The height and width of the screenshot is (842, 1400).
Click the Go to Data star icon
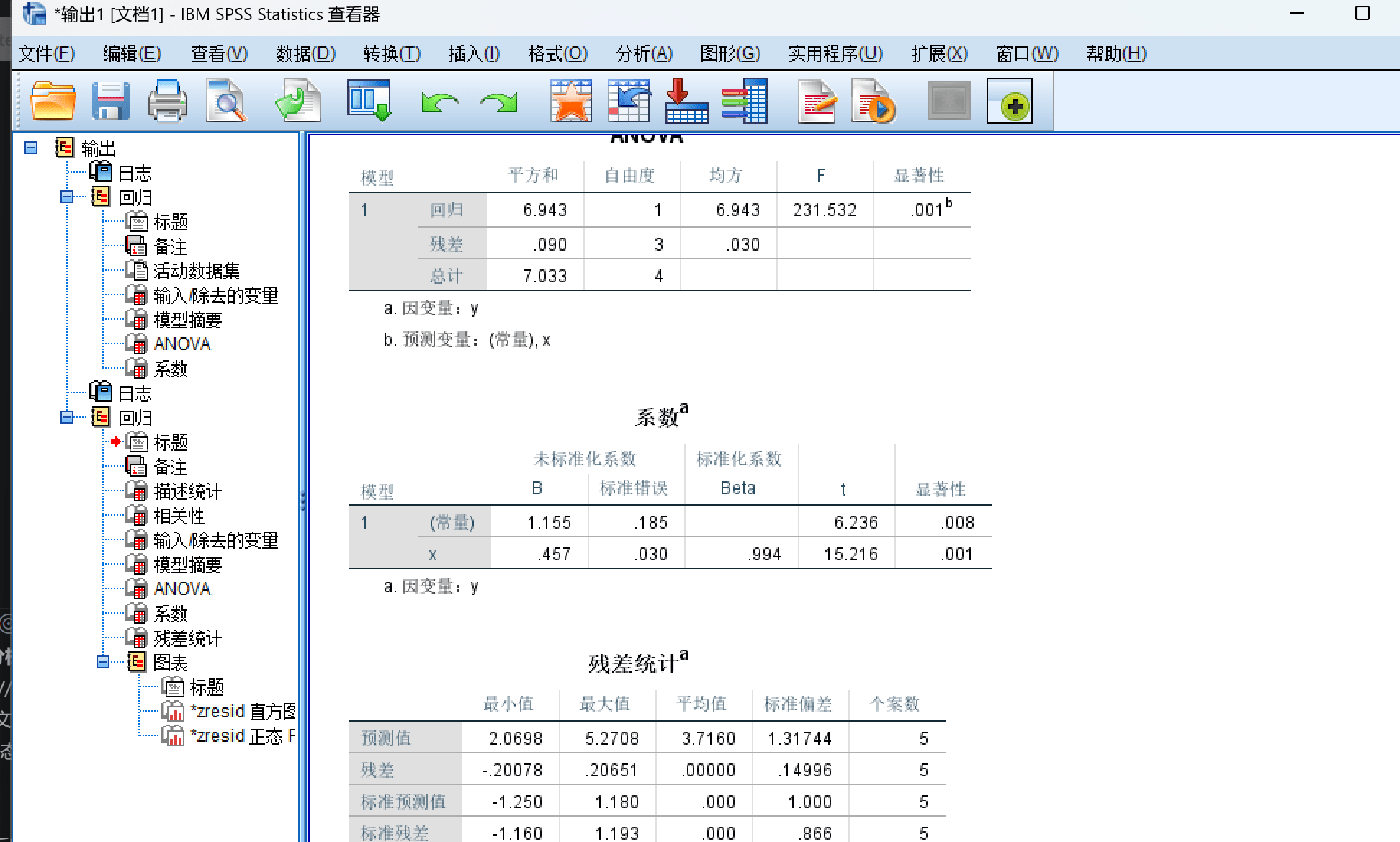(570, 101)
